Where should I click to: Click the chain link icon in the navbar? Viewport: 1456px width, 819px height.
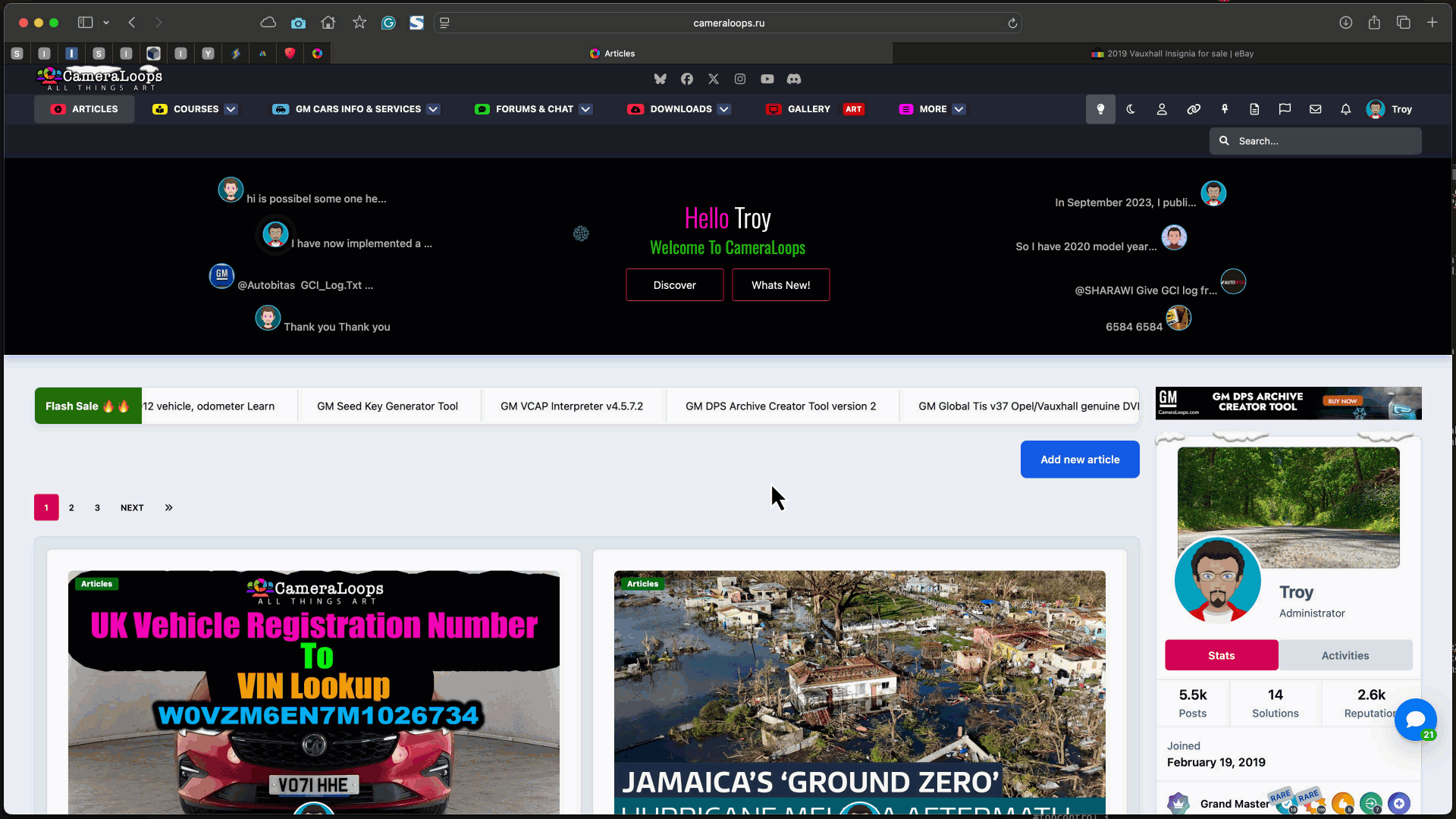(x=1194, y=109)
